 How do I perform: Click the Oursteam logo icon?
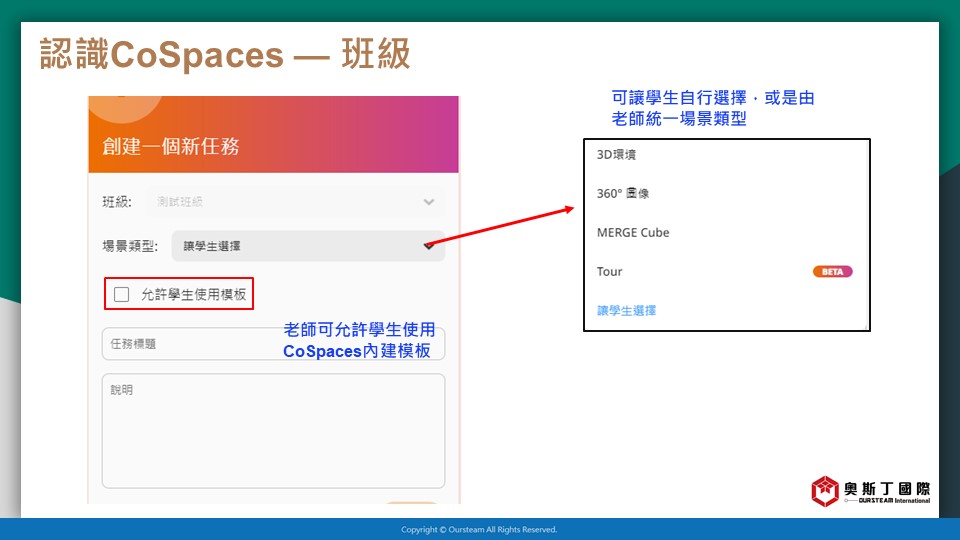825,491
